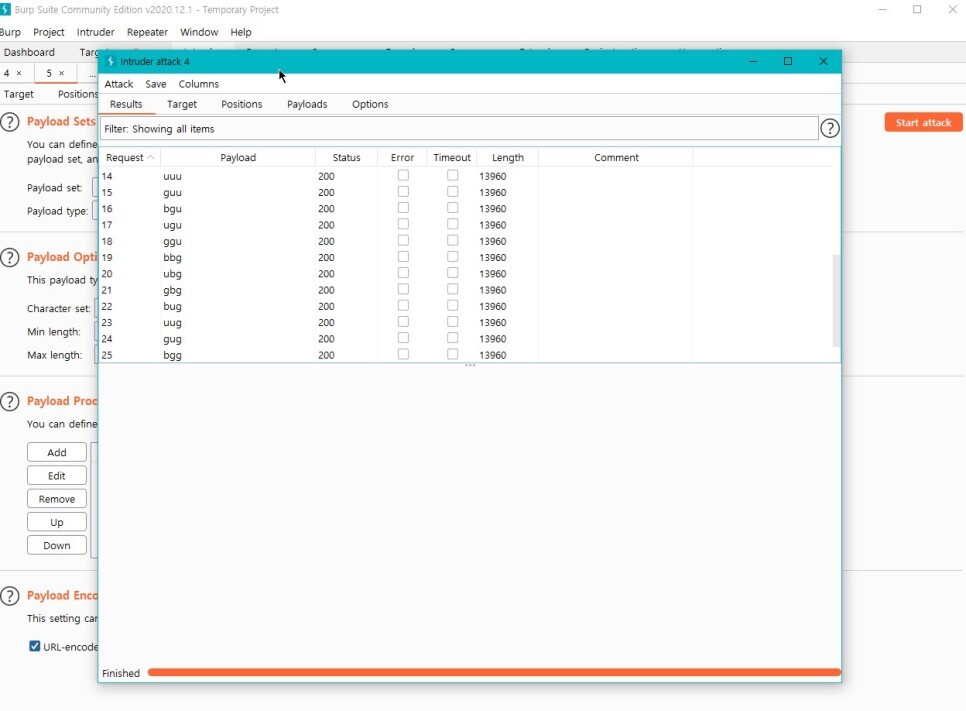966x711 pixels.
Task: Sort results by Timeout column
Action: [x=452, y=157]
